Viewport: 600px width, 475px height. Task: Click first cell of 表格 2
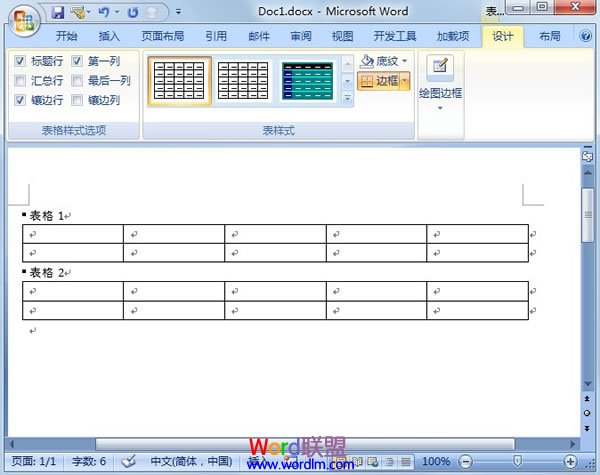(x=73, y=291)
